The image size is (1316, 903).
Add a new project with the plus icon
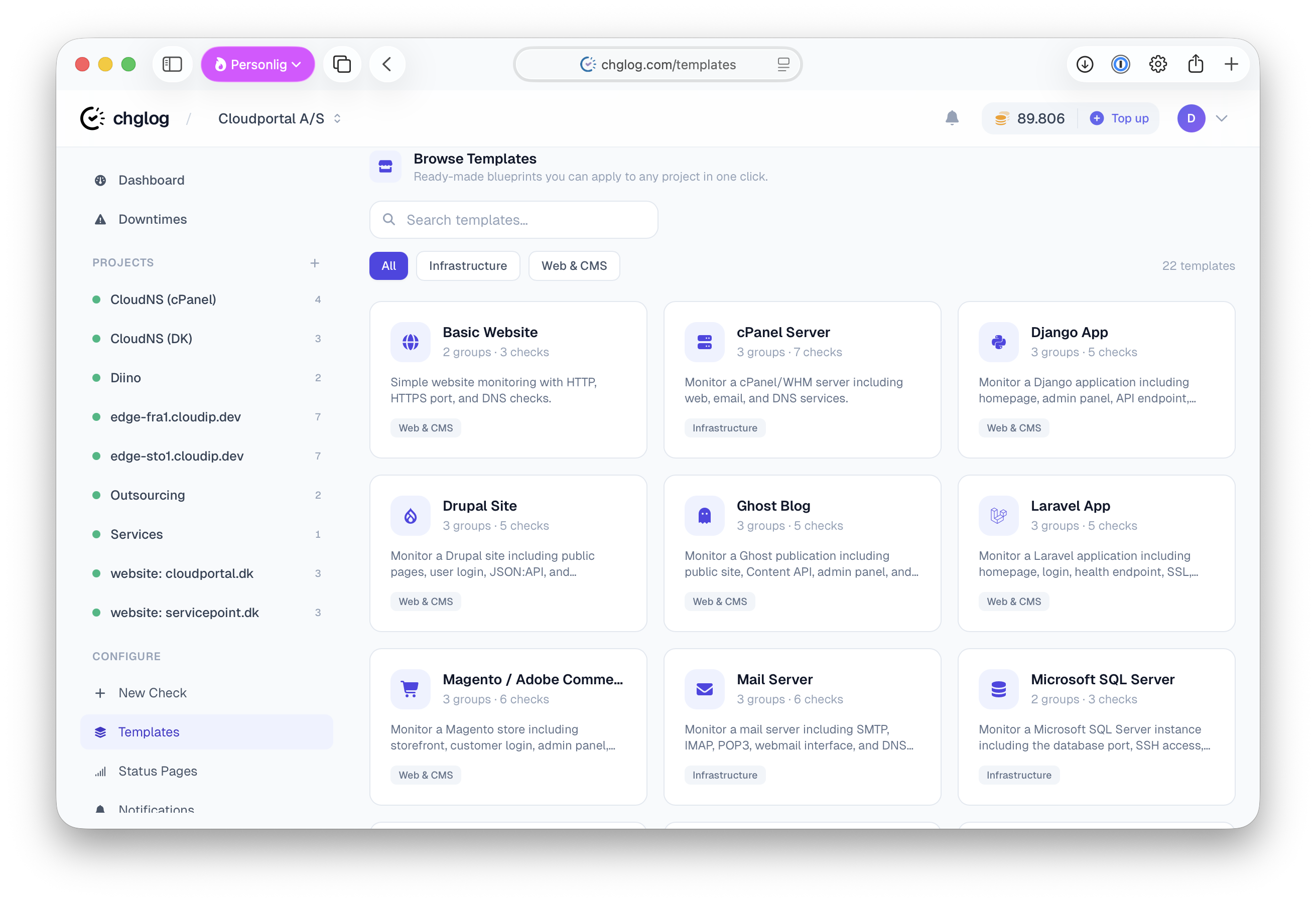point(315,263)
